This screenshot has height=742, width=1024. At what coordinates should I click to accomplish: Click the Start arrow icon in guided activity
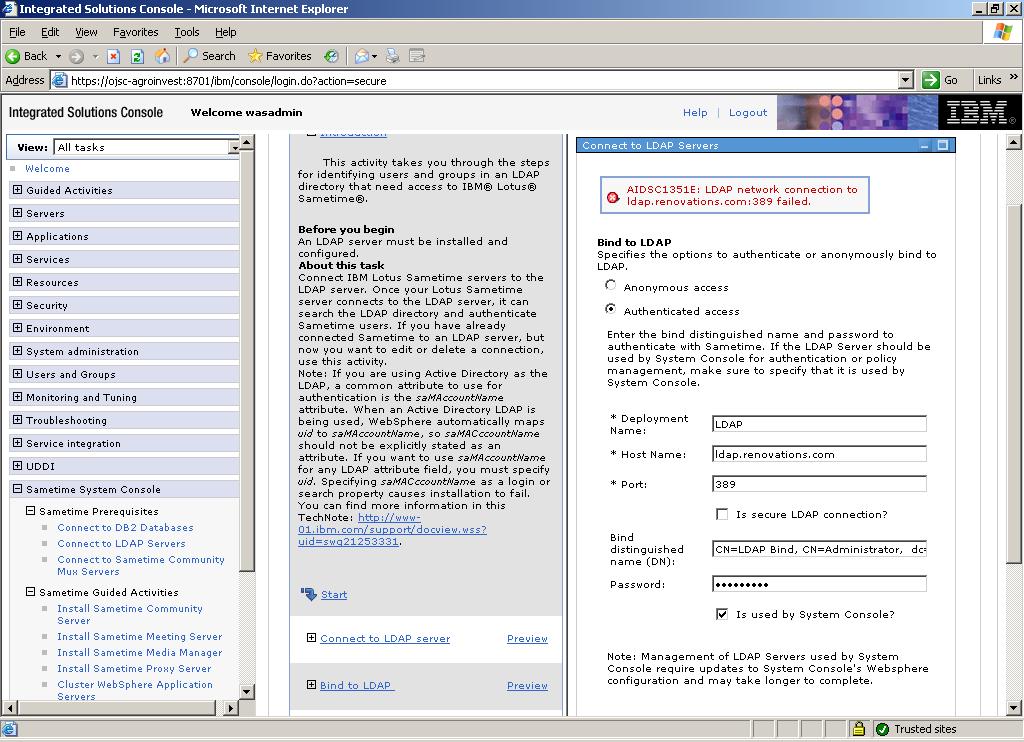[308, 594]
